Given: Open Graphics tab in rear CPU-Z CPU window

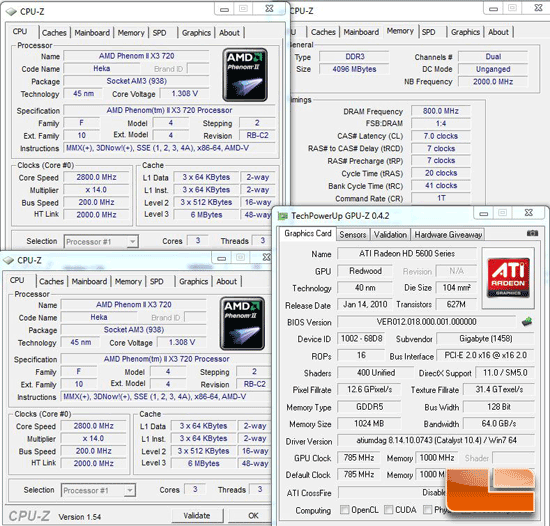Looking at the screenshot, I should [196, 33].
